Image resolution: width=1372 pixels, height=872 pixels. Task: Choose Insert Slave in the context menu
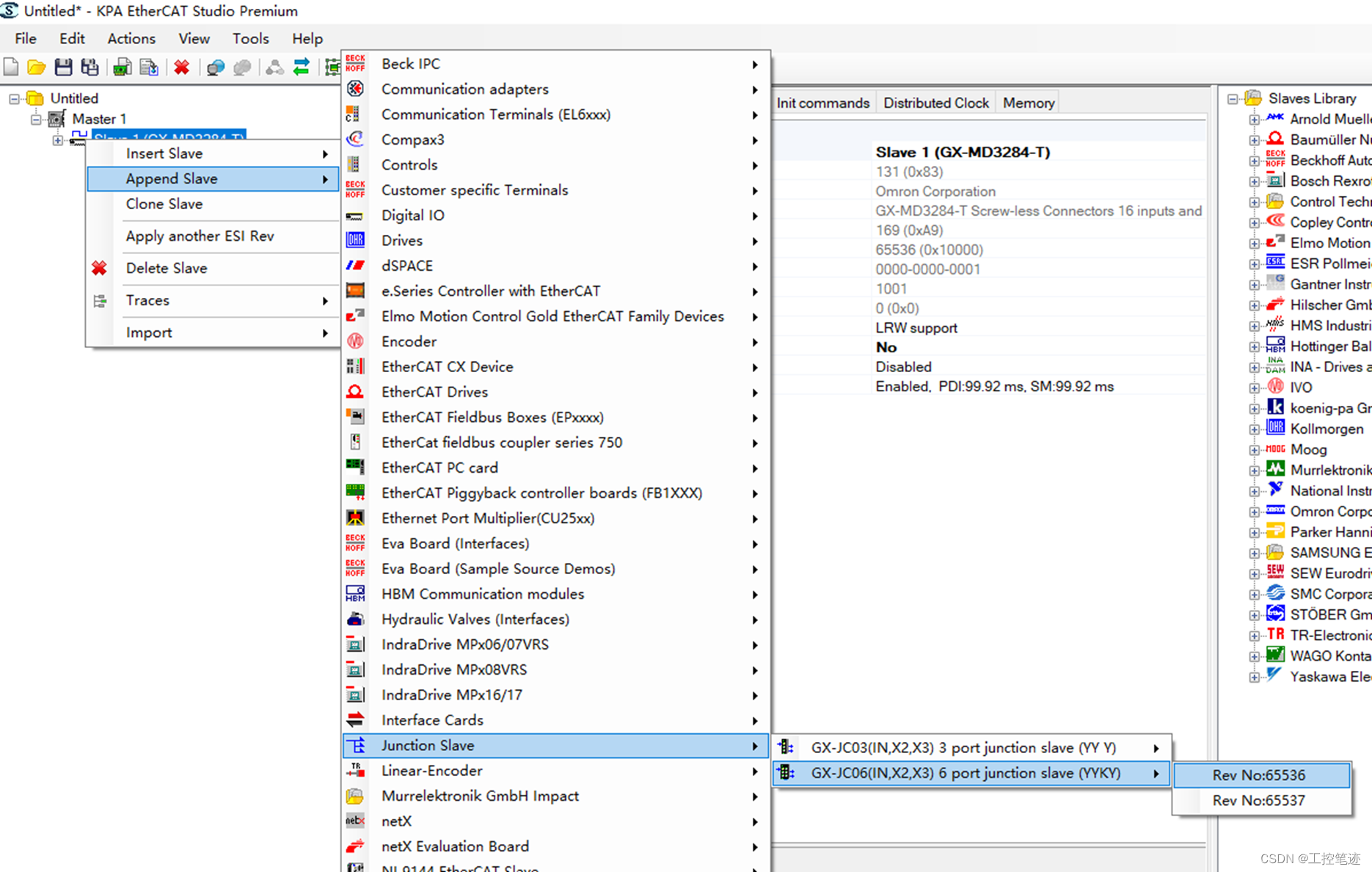tap(212, 153)
